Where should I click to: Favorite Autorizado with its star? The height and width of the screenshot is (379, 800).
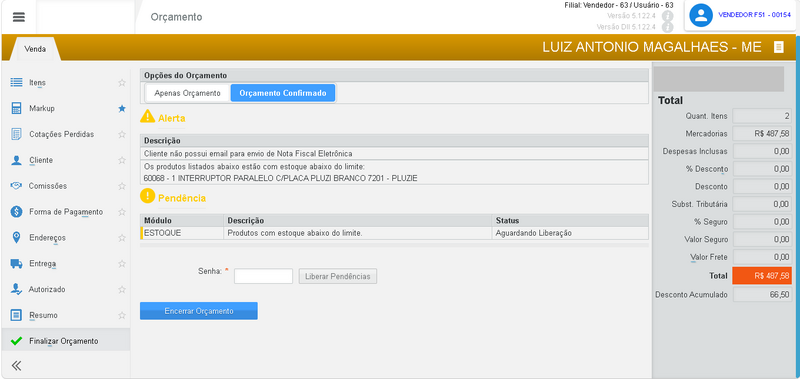click(122, 289)
